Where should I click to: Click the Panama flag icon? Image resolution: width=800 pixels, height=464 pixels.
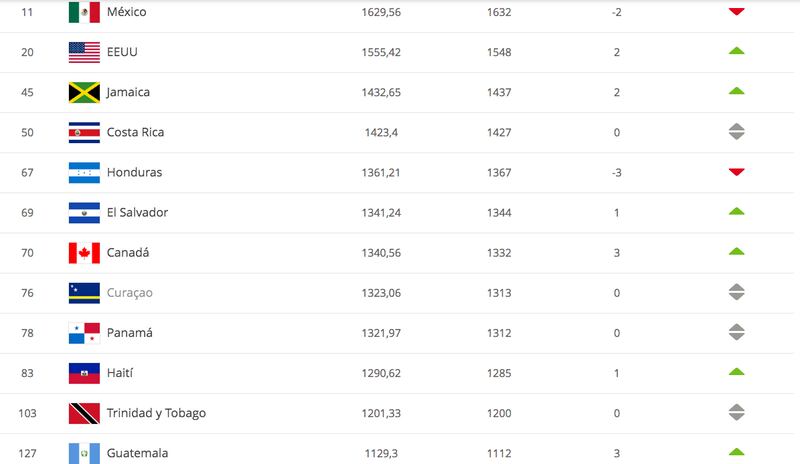pyautogui.click(x=84, y=333)
